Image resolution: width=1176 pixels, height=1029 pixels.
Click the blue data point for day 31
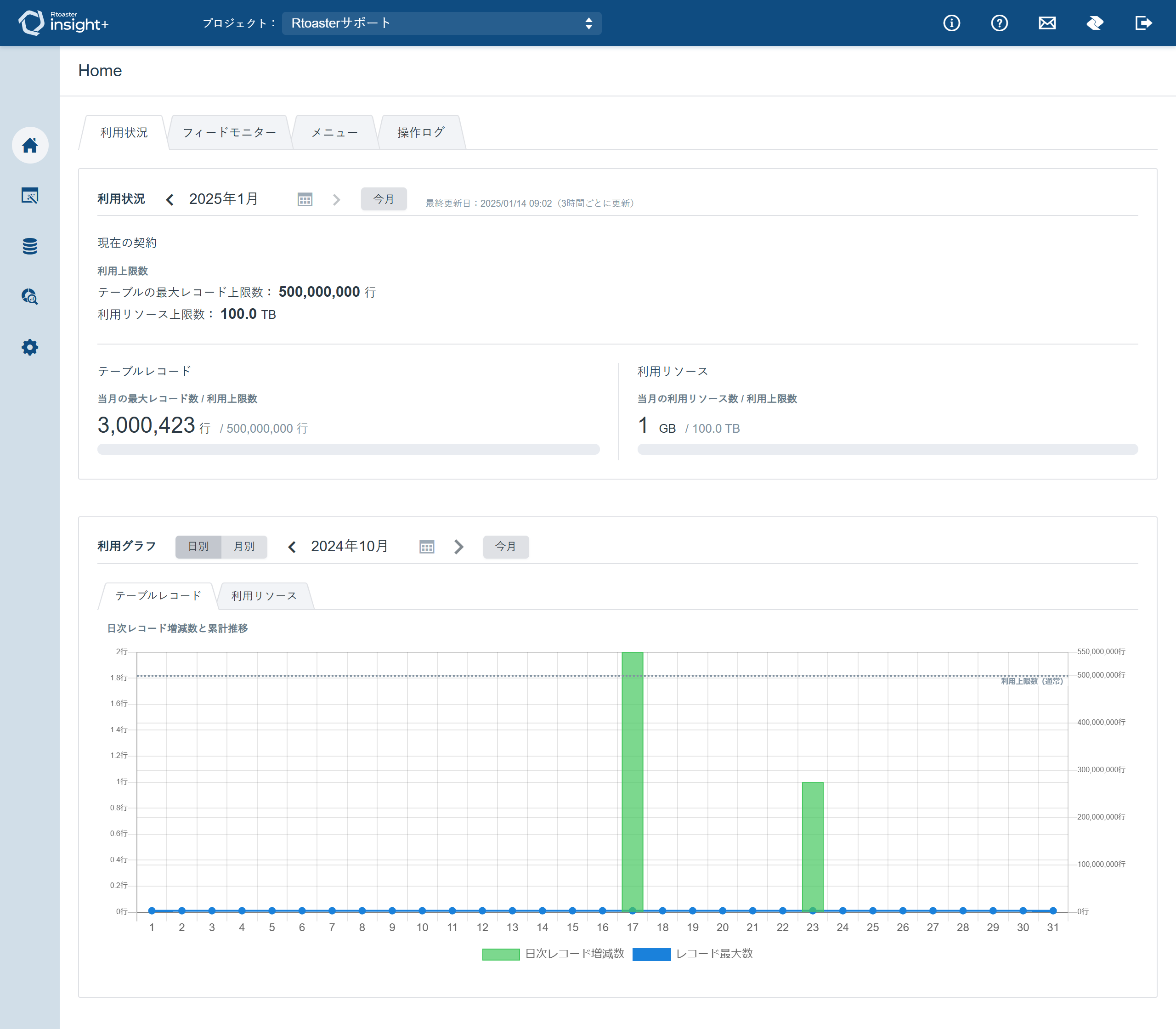pos(1053,910)
